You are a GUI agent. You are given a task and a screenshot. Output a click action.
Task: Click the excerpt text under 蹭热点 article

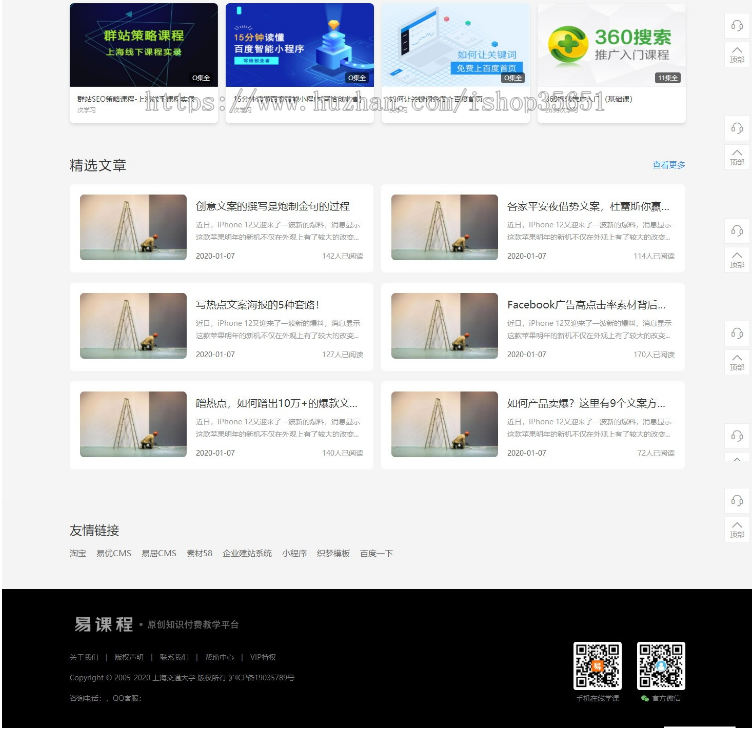(278, 428)
